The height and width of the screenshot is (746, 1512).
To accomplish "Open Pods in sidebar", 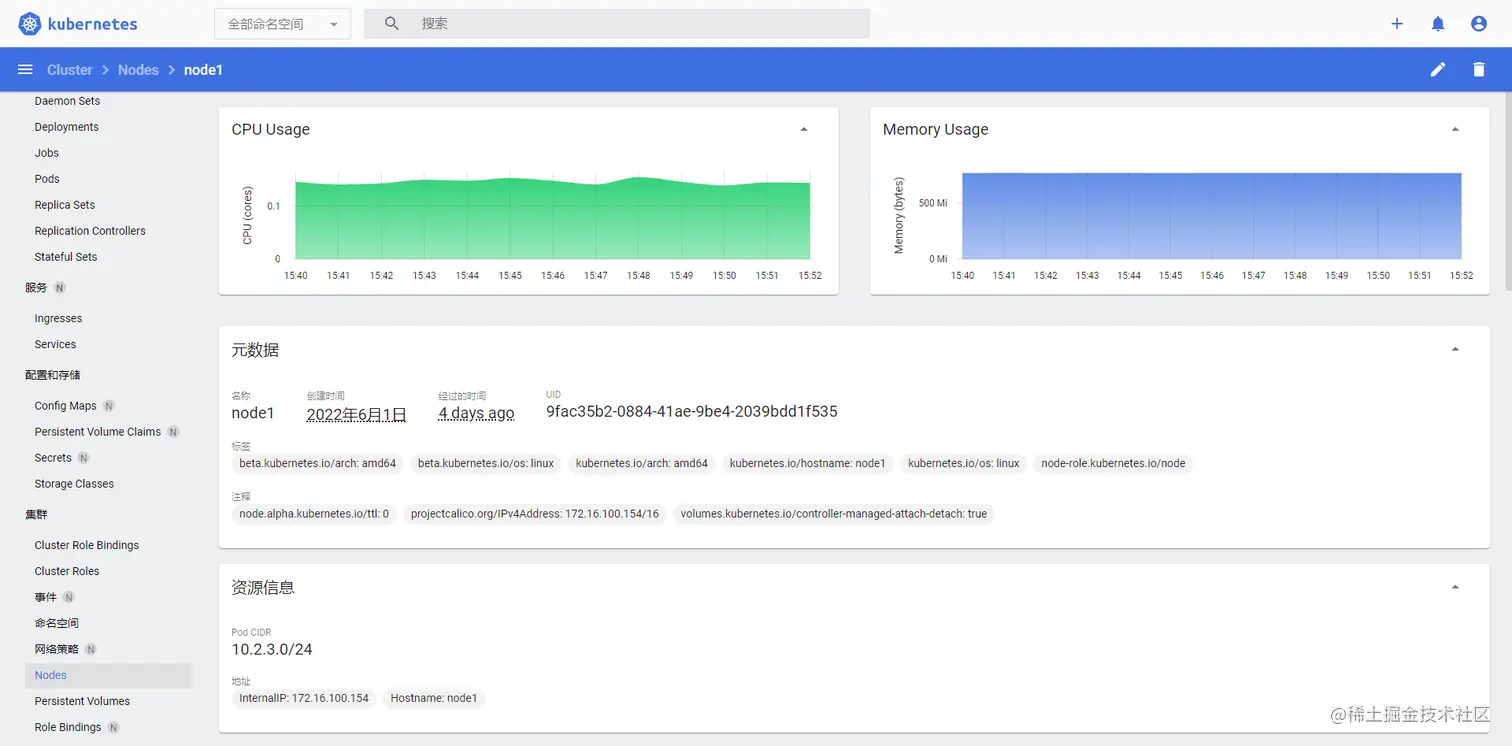I will coord(47,179).
